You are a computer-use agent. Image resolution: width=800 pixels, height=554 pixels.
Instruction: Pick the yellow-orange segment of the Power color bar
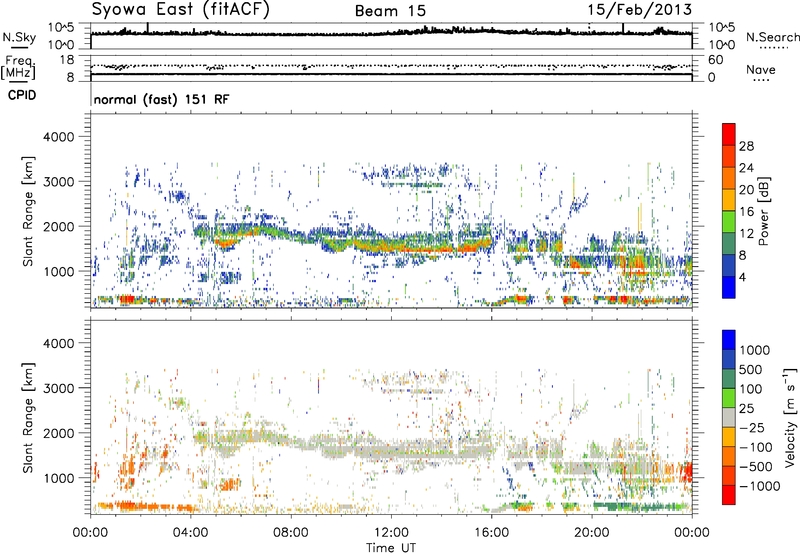[729, 200]
